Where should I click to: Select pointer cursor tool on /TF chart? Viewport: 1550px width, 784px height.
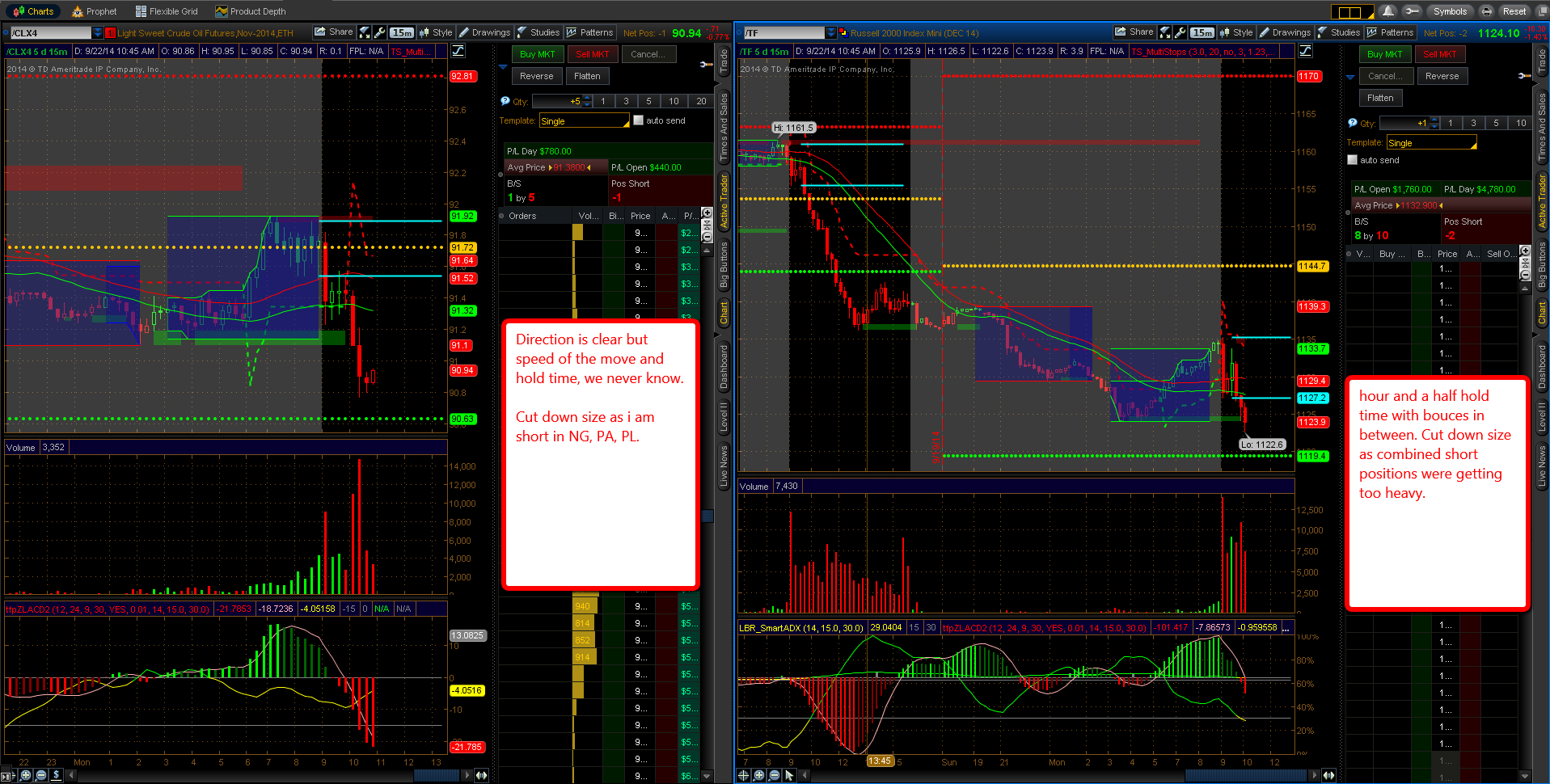[789, 775]
